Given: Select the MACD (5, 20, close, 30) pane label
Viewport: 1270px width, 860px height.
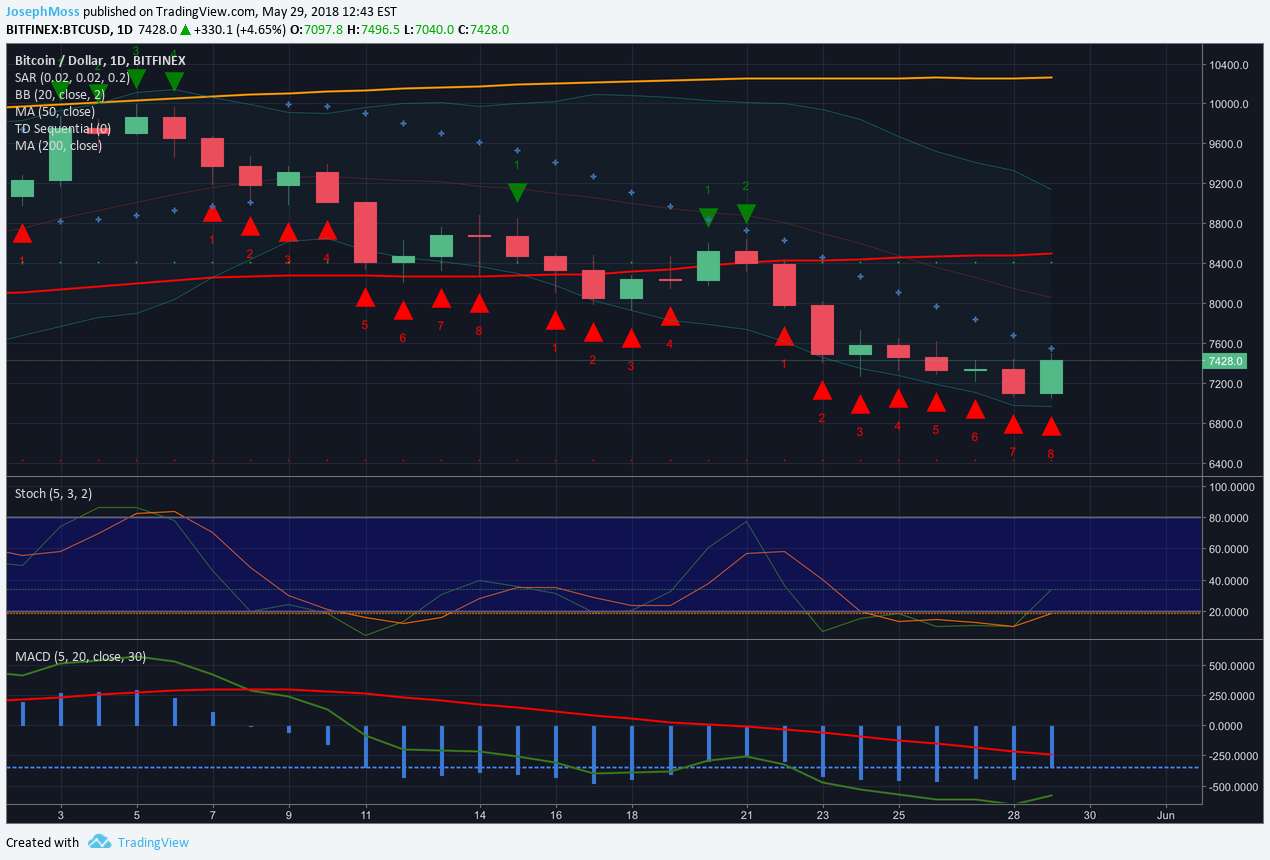Looking at the screenshot, I should tap(81, 656).
